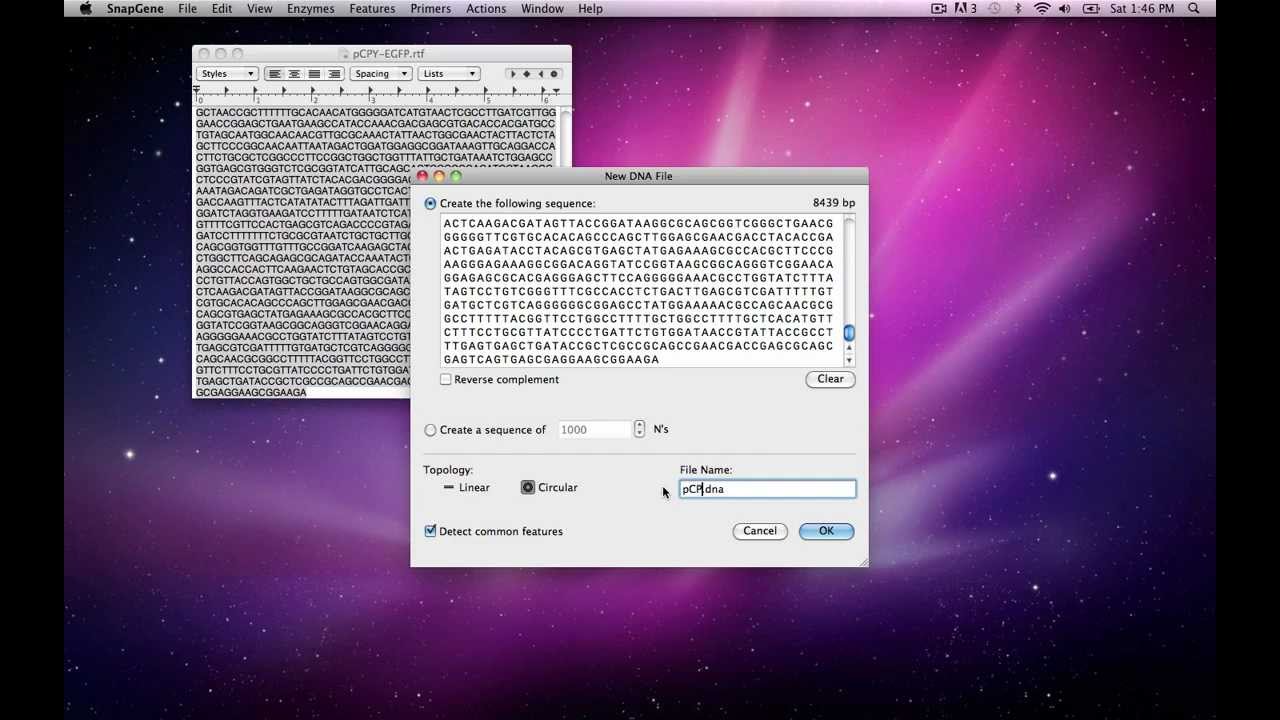This screenshot has width=1280, height=720.
Task: Pick the left tab stop marker icon
Action: click(x=513, y=74)
